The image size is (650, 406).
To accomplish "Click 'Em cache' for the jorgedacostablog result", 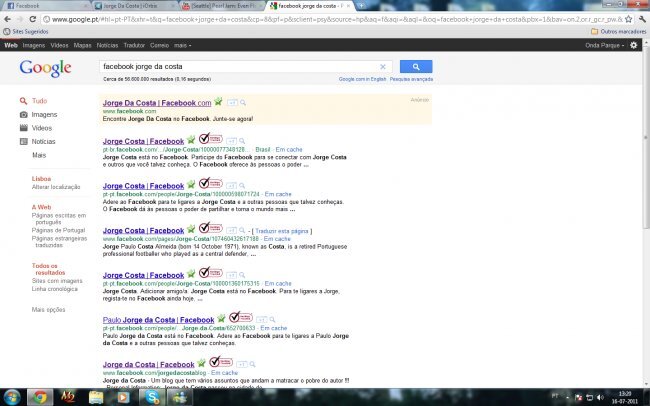I will [224, 372].
